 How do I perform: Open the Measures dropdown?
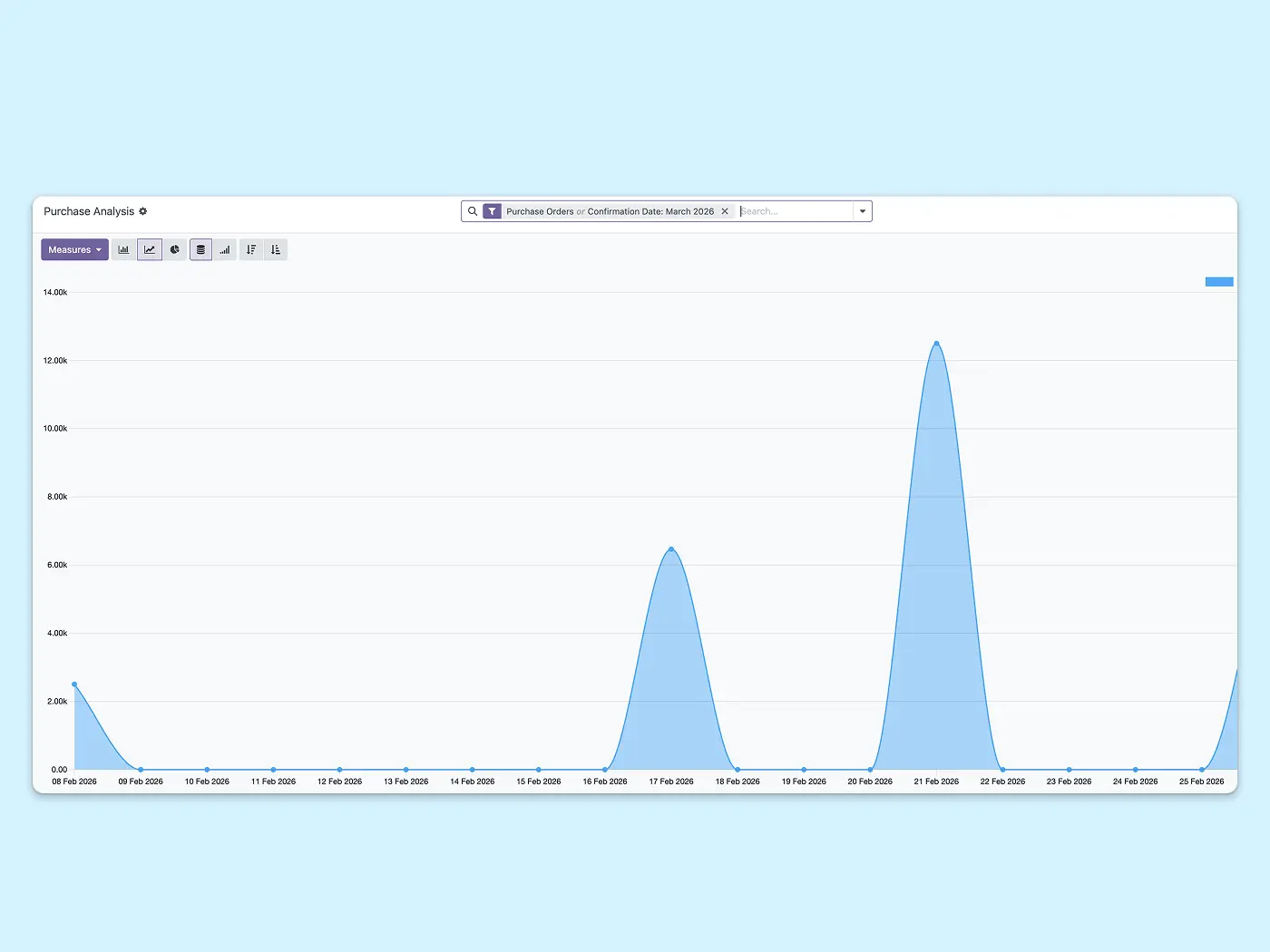(74, 249)
